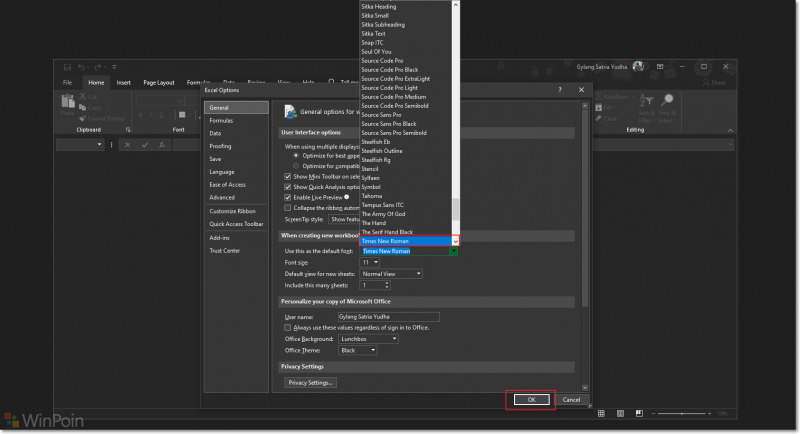The height and width of the screenshot is (434, 800).
Task: Switch to Normal view in status bar
Action: (602, 414)
